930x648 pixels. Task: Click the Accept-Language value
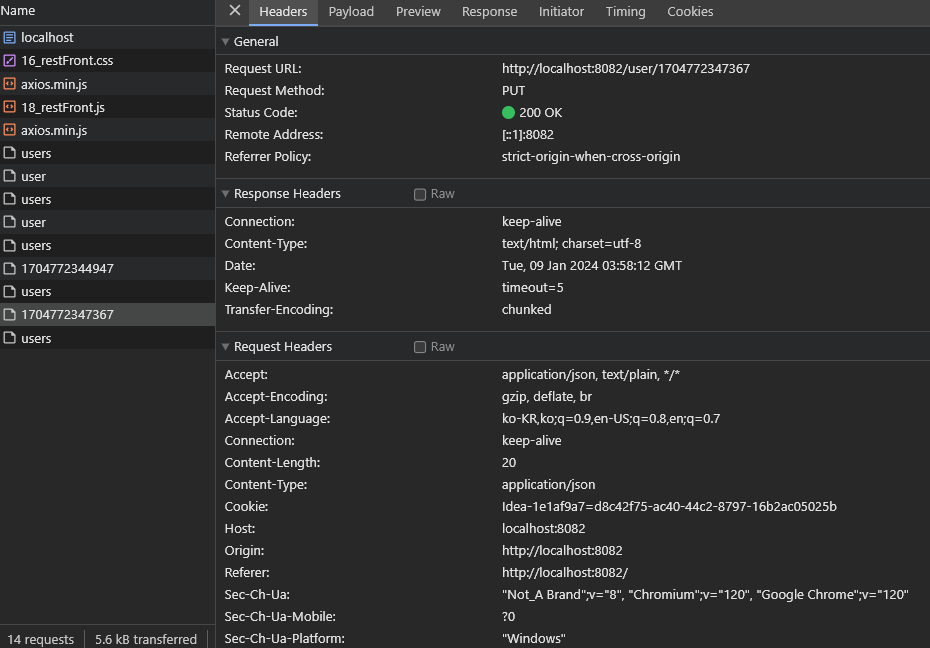[x=611, y=419]
